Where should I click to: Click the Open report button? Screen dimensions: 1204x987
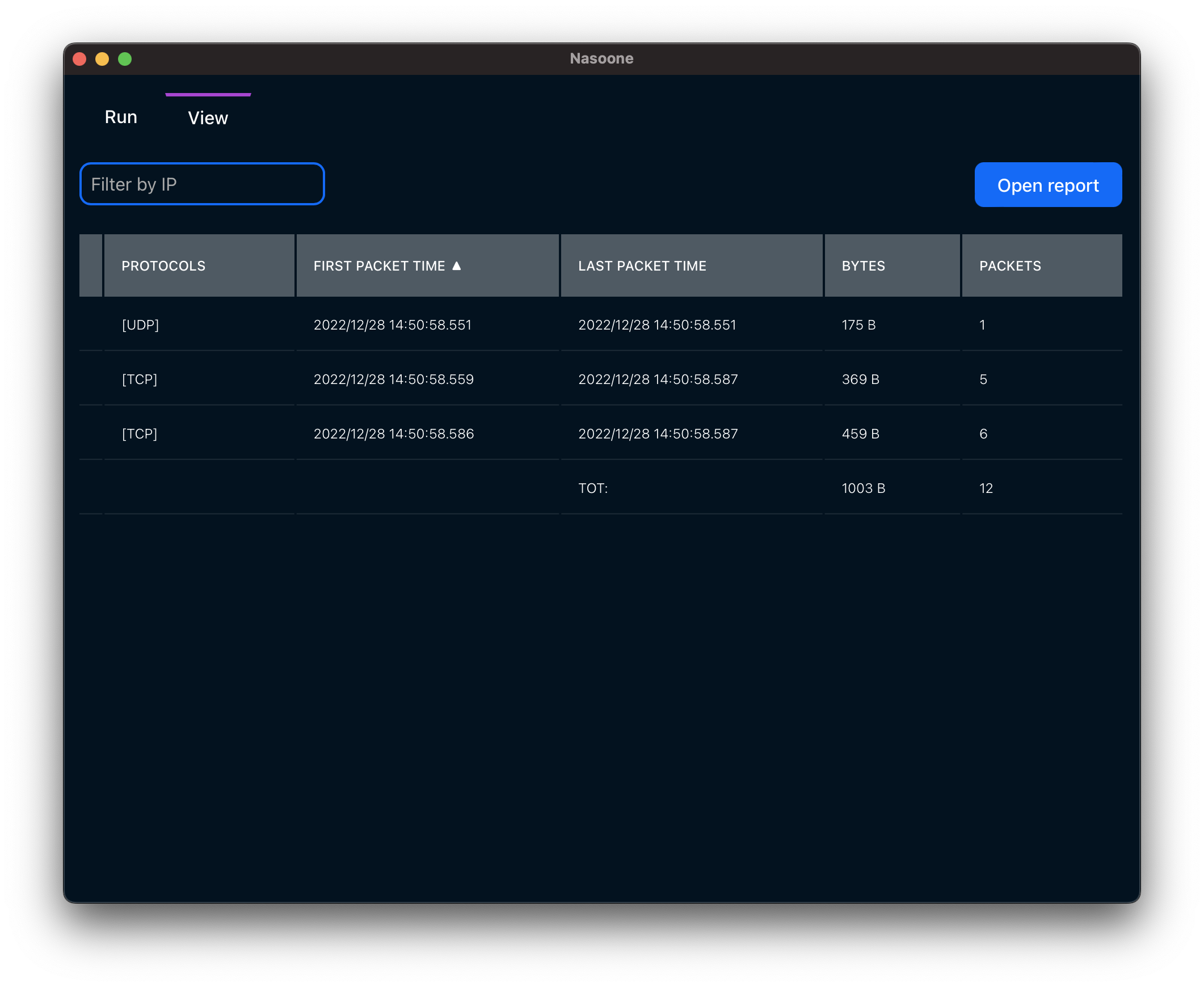[1047, 185]
